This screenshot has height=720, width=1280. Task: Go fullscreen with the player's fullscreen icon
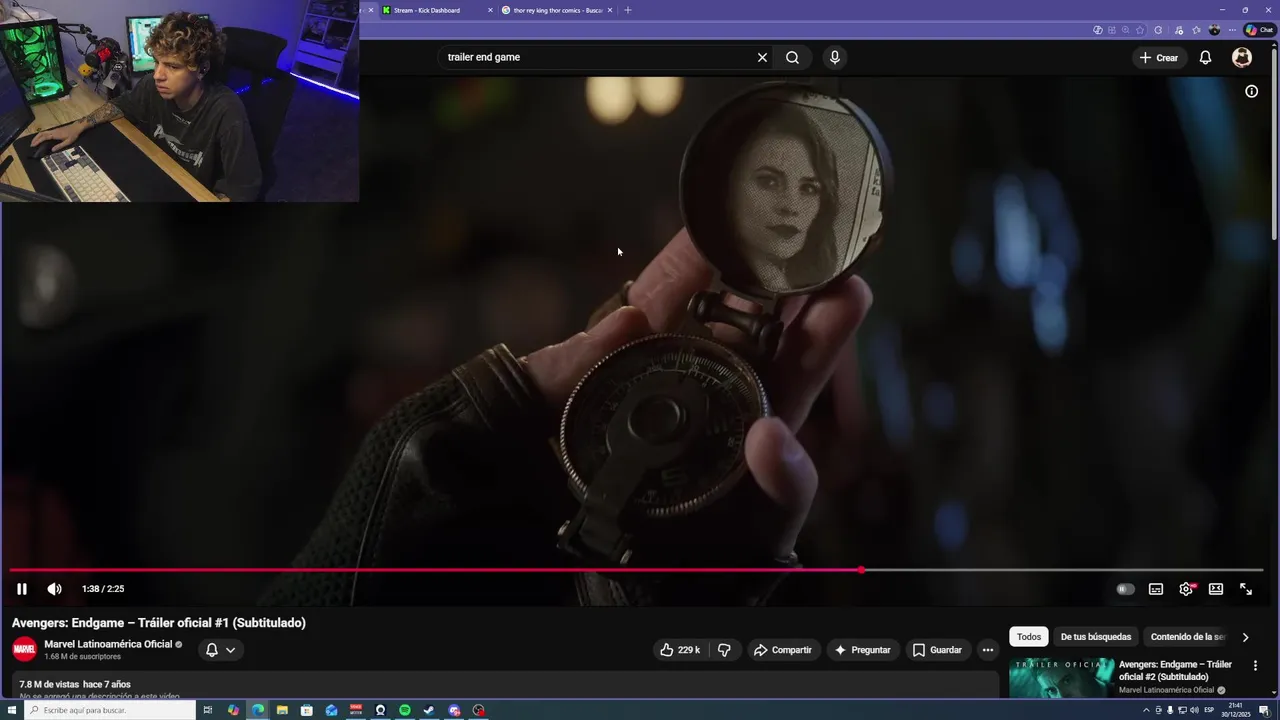(x=1246, y=589)
